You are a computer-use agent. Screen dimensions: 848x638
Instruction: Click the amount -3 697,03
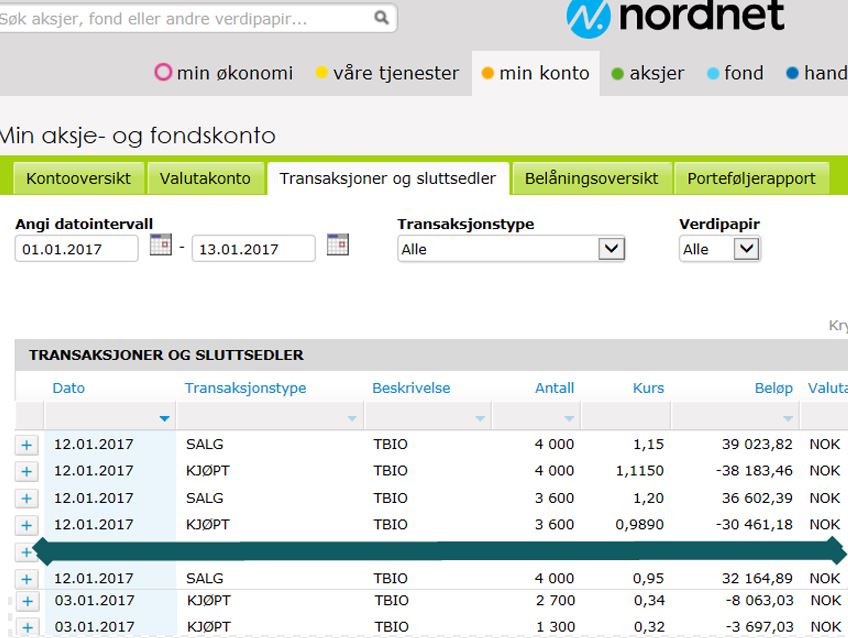(x=760, y=627)
